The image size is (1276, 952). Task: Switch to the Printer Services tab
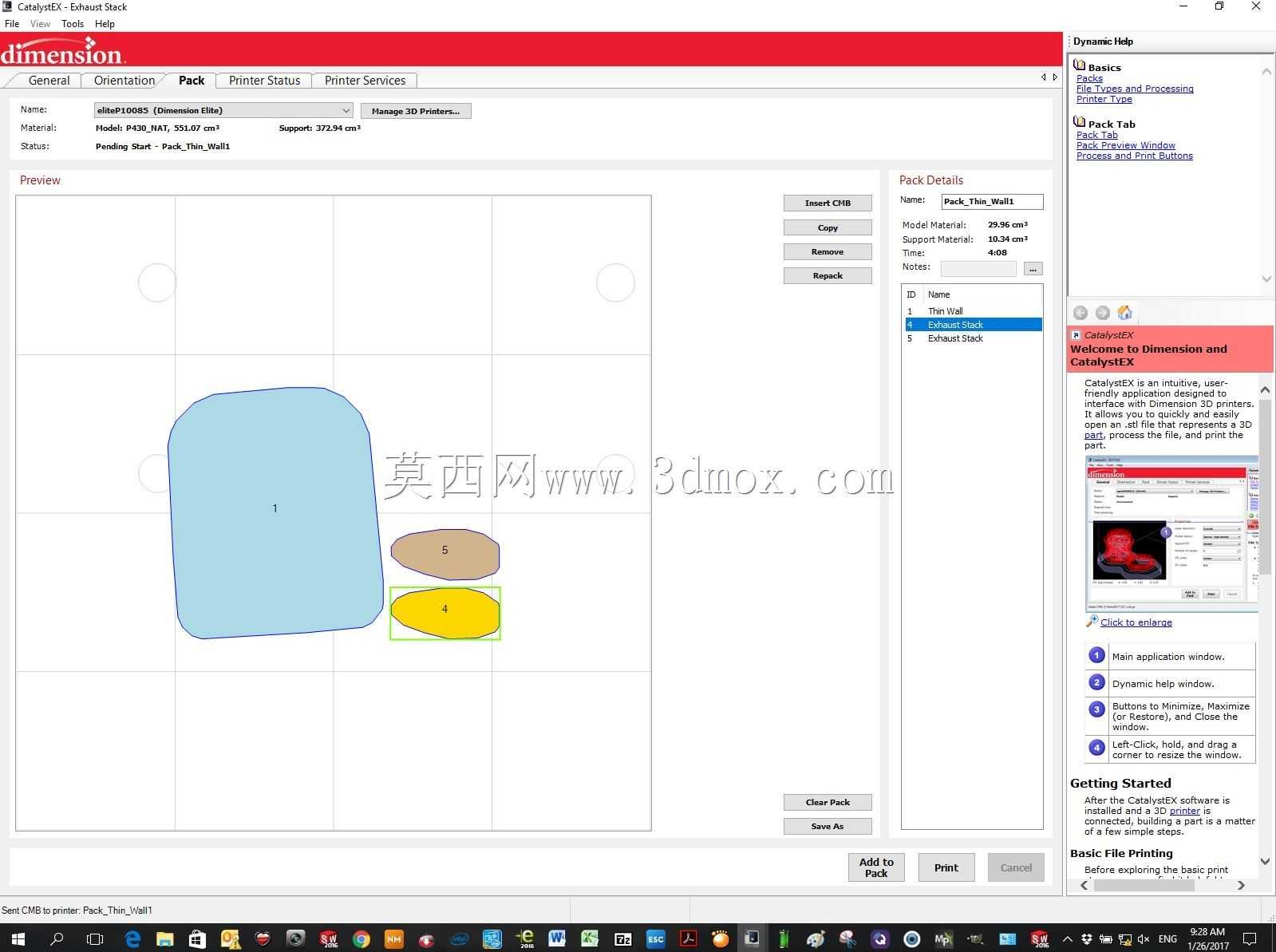click(x=365, y=80)
